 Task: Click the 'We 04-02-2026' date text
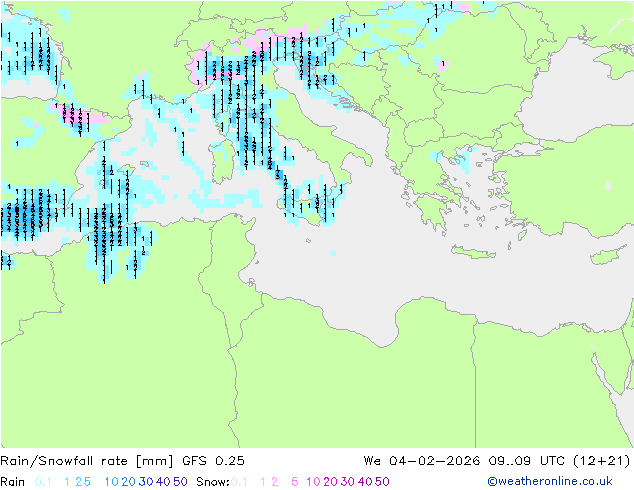click(x=422, y=461)
